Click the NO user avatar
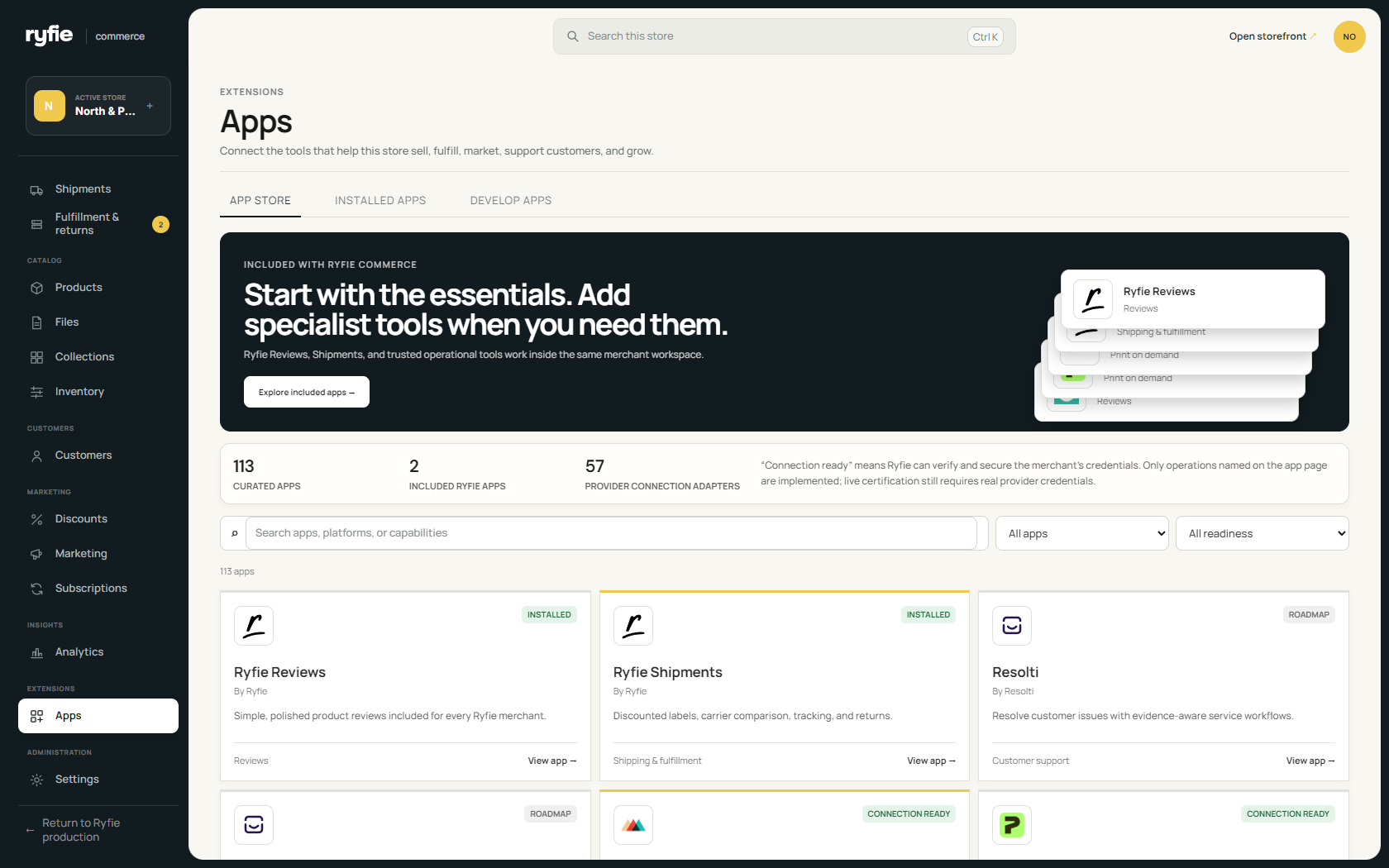Viewport: 1389px width, 868px height. 1349,36
